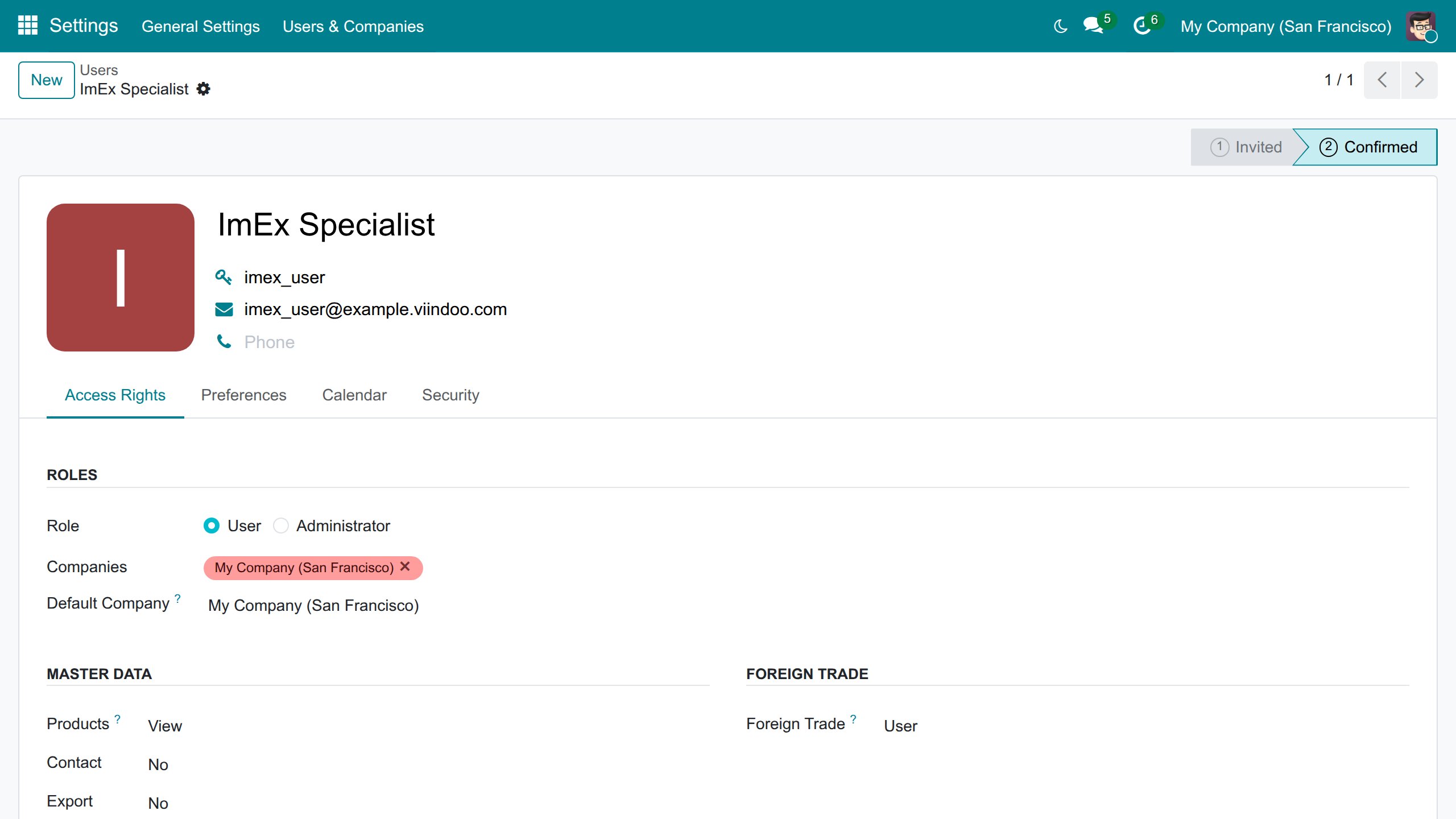Click the Users breadcrumb link

[98, 70]
